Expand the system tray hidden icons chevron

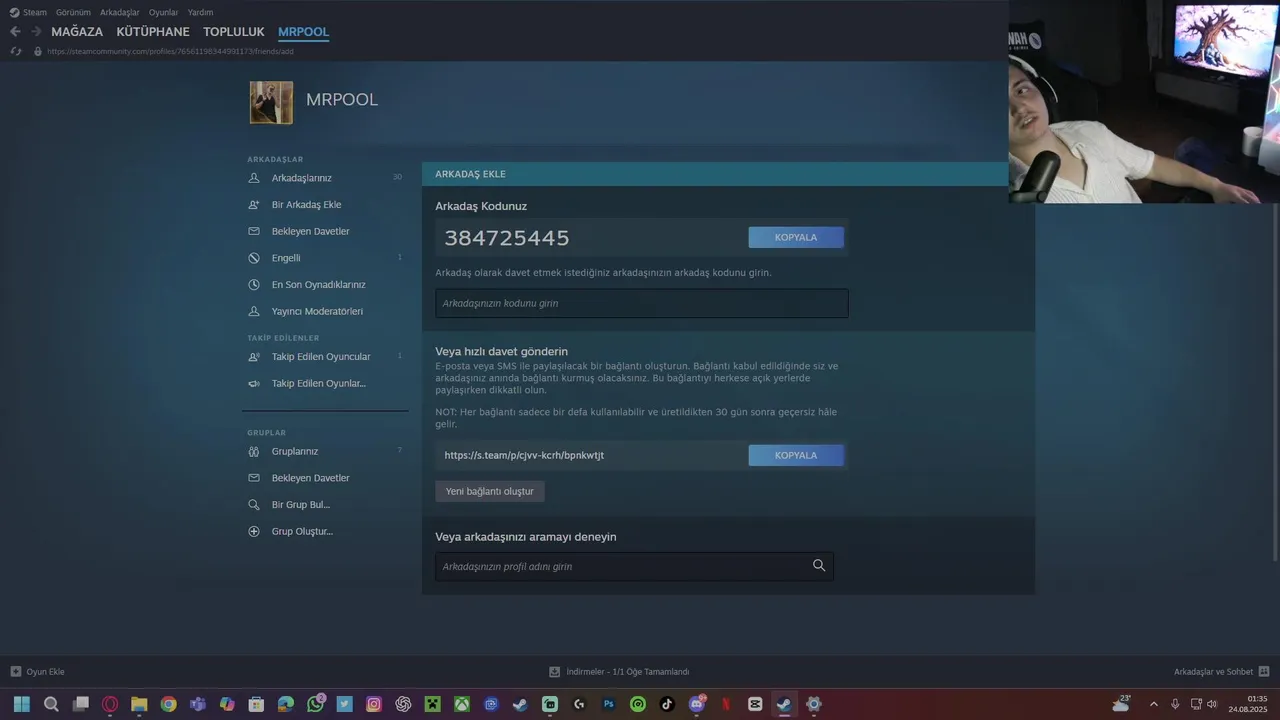[x=1153, y=704]
